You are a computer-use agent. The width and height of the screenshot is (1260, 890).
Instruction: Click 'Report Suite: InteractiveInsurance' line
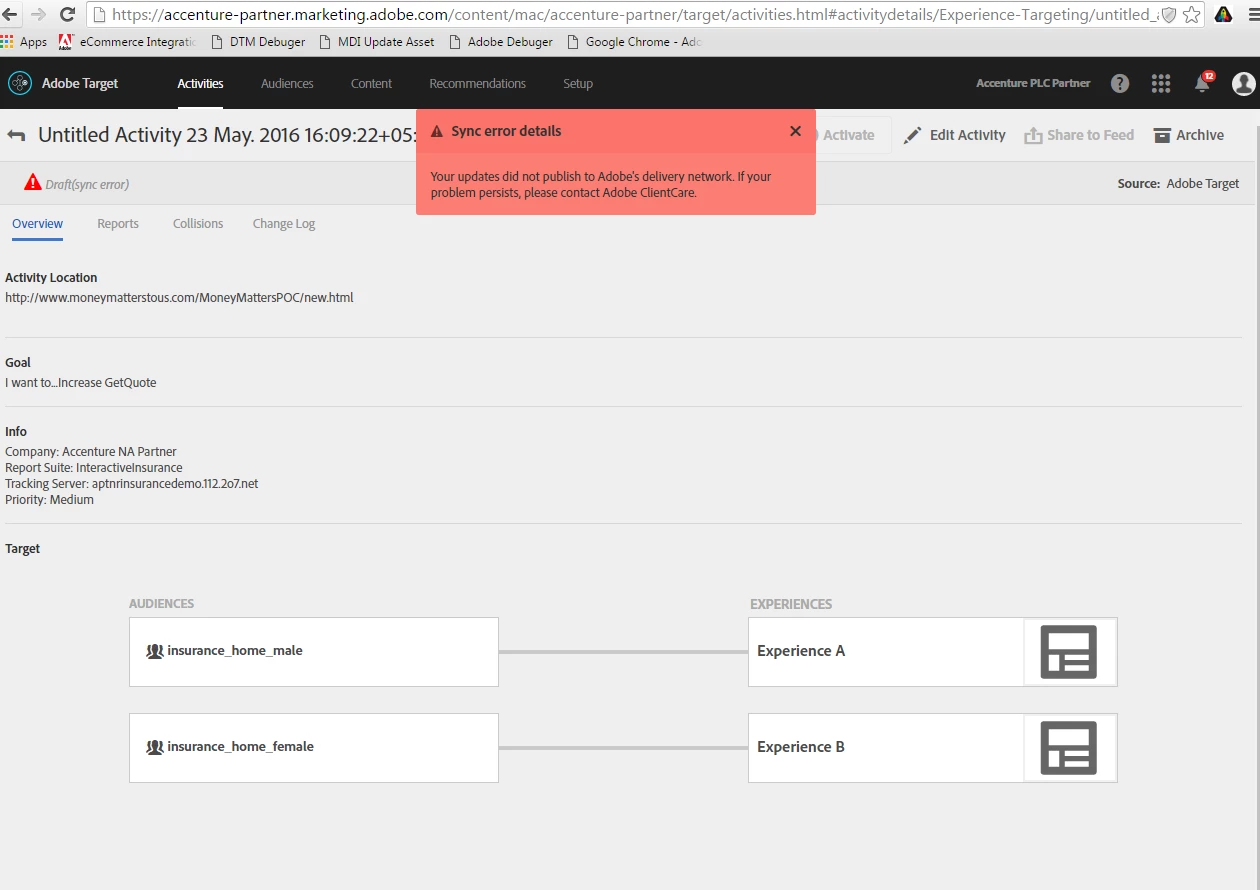point(94,468)
